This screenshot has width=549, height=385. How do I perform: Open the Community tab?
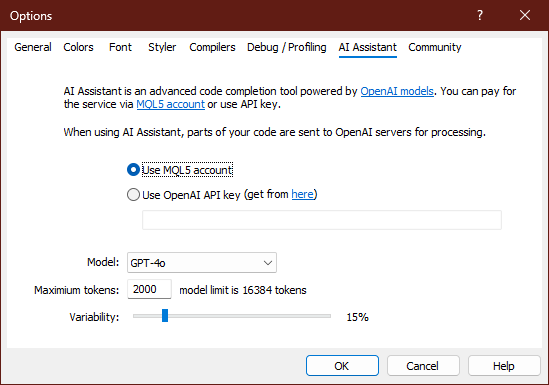tap(435, 47)
